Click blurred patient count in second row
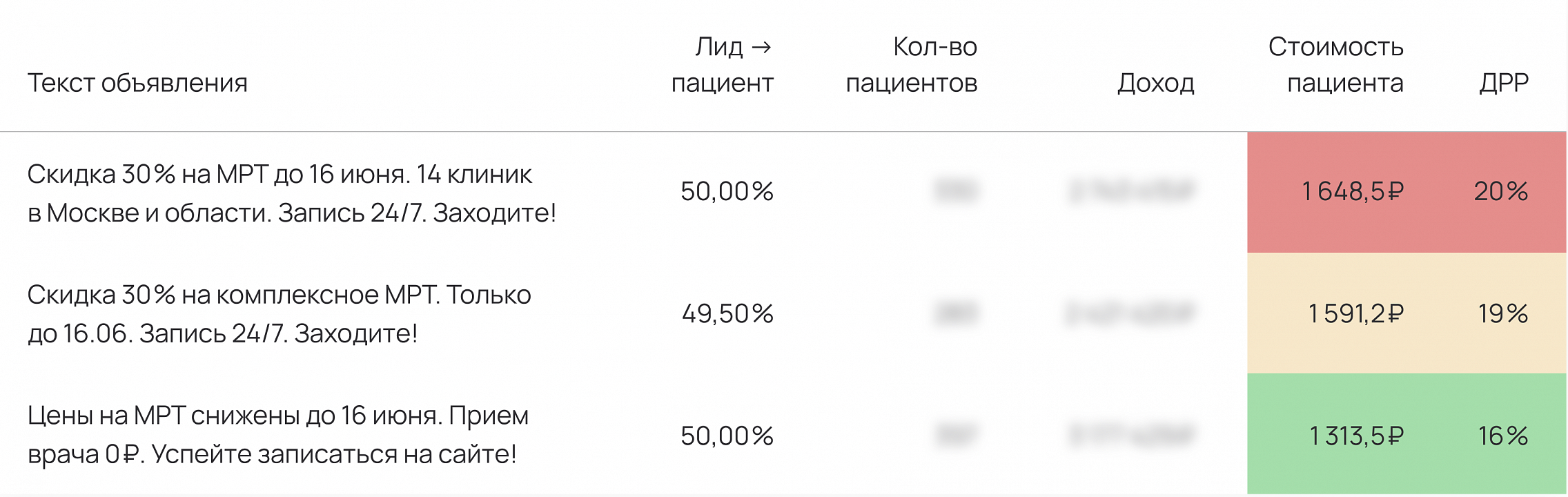 (956, 314)
